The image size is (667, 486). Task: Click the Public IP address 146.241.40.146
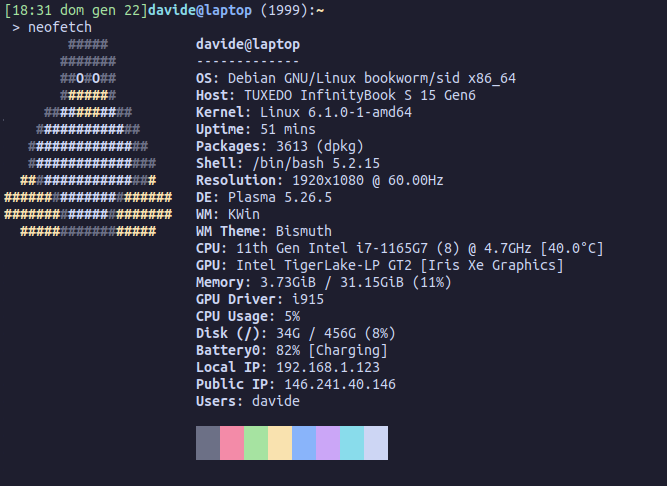tap(340, 384)
